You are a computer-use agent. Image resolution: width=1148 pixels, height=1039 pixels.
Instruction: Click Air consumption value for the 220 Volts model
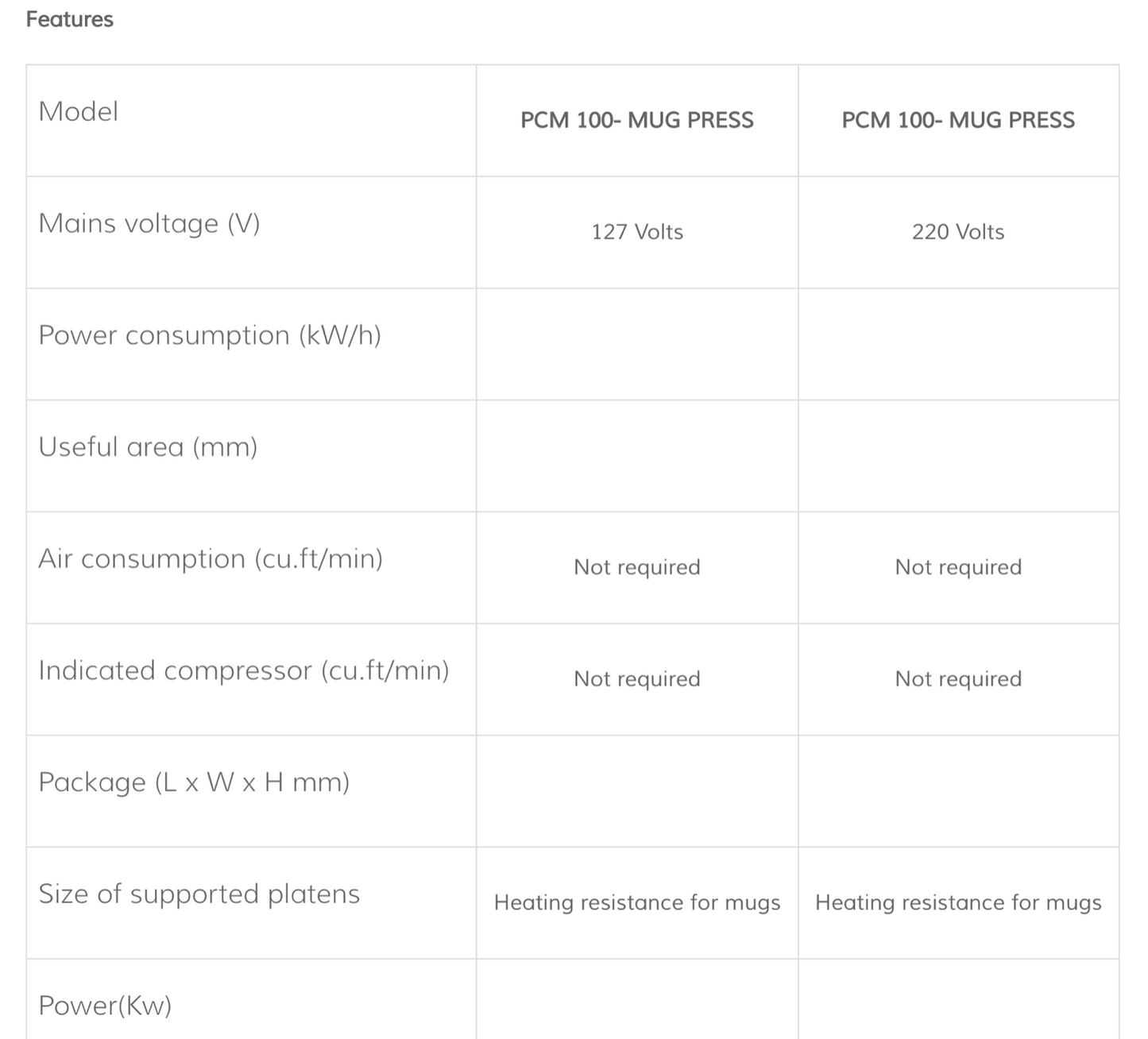click(958, 567)
